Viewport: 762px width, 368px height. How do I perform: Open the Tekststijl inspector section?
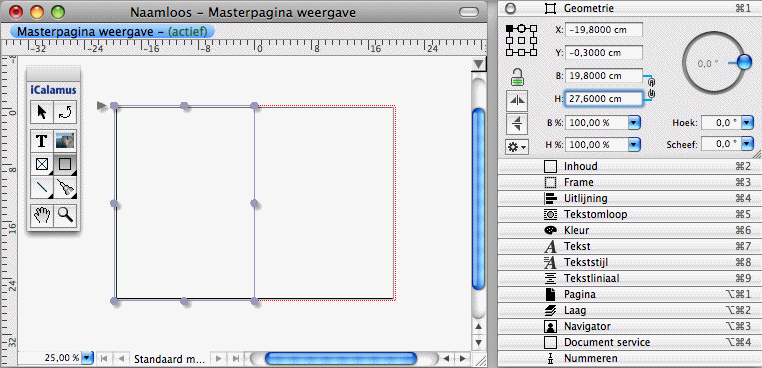[630, 263]
